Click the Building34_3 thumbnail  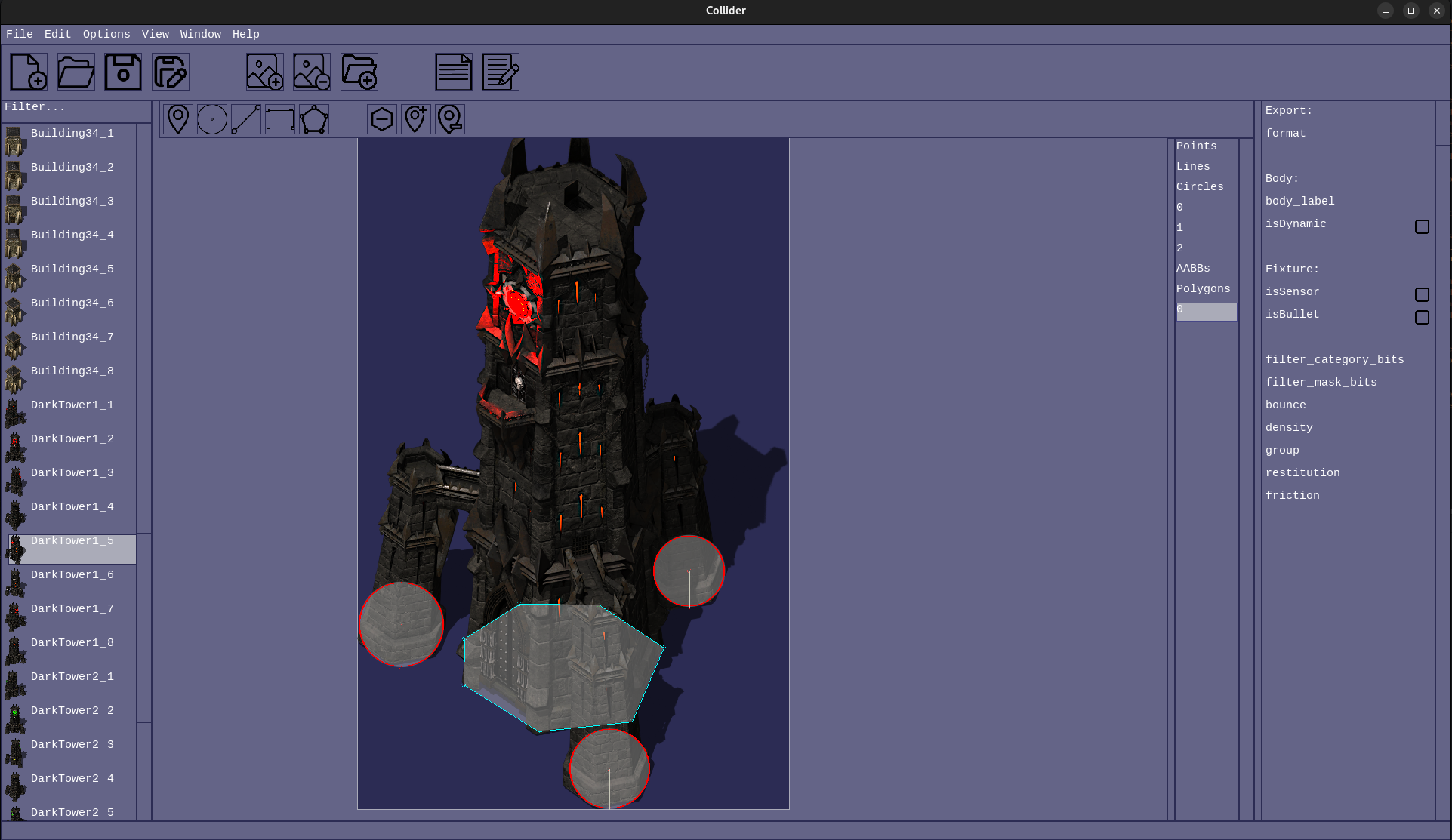[x=15, y=208]
